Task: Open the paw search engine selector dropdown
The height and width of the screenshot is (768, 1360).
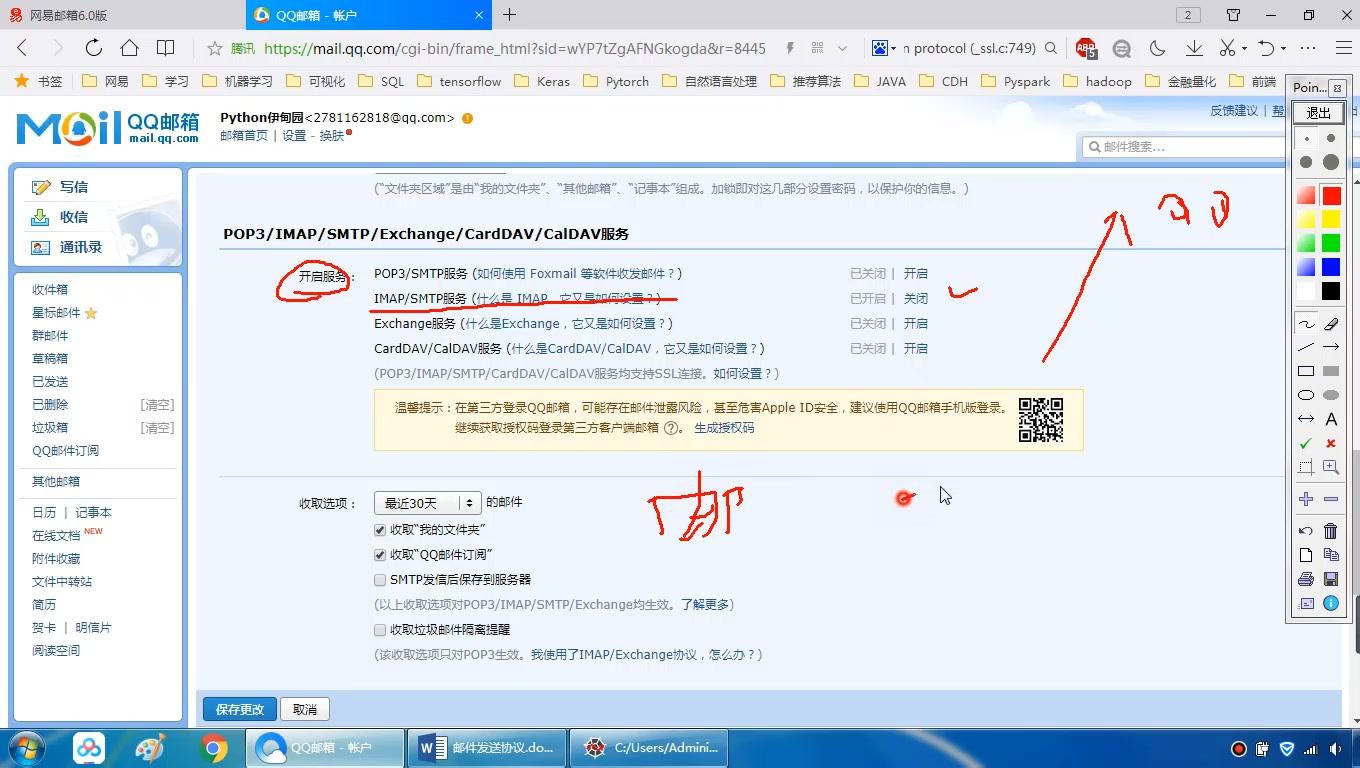Action: [883, 48]
